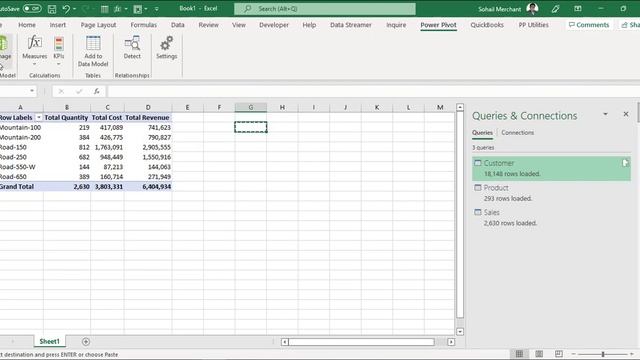Open the Undo history dropdown arrow
The width and height of the screenshot is (640, 360).
click(75, 9)
